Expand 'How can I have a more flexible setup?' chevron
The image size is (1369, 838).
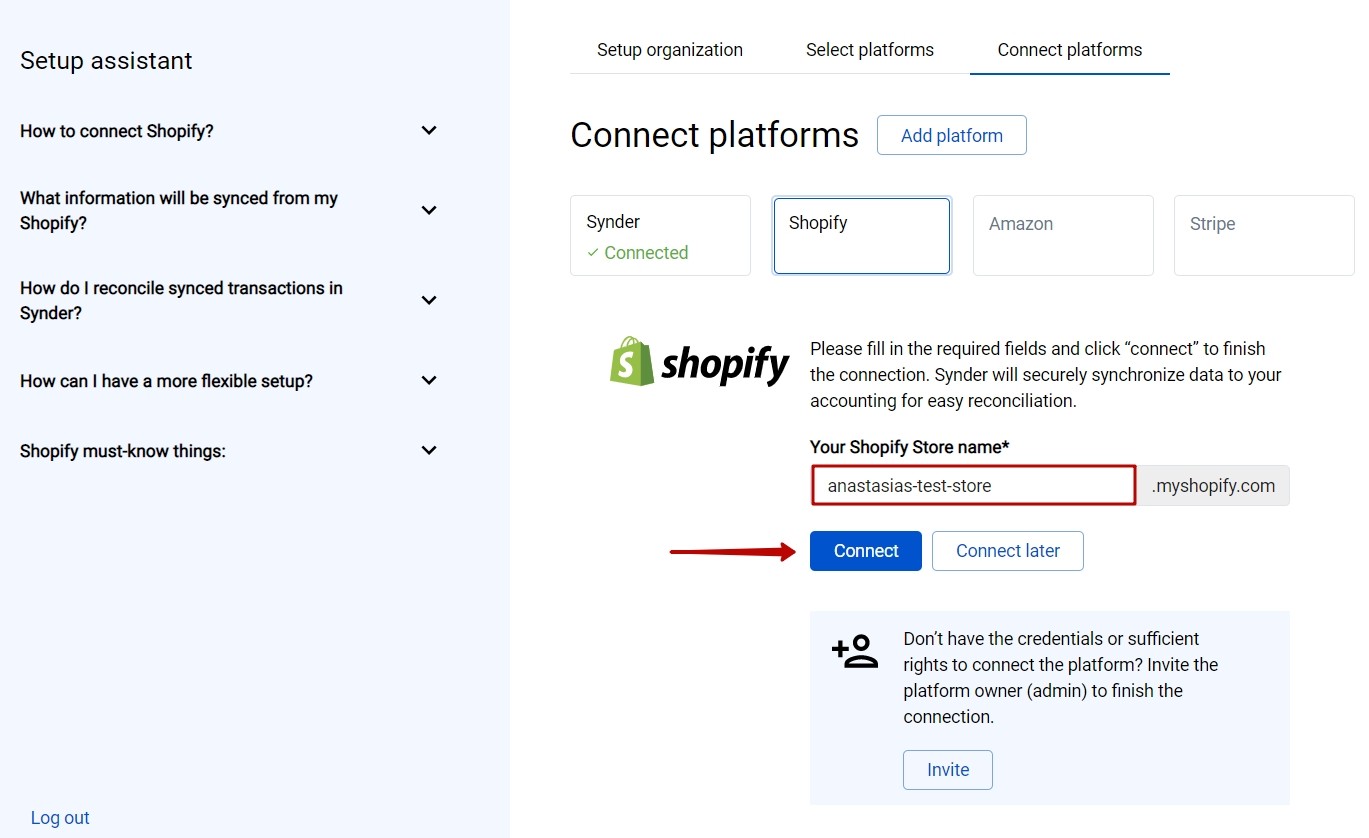pos(429,381)
